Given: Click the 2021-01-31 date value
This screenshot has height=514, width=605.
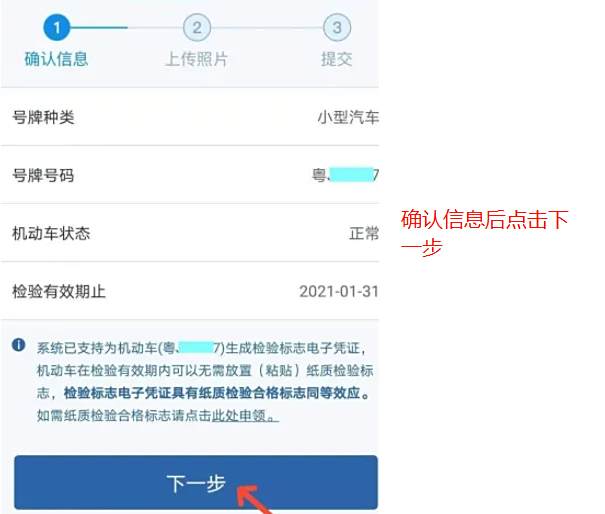Looking at the screenshot, I should coord(339,291).
